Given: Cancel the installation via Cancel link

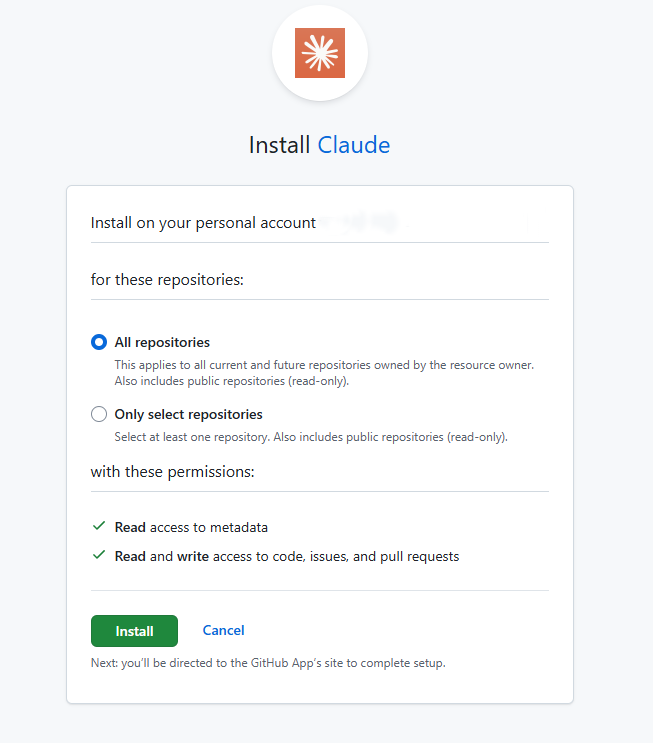Looking at the screenshot, I should point(223,630).
